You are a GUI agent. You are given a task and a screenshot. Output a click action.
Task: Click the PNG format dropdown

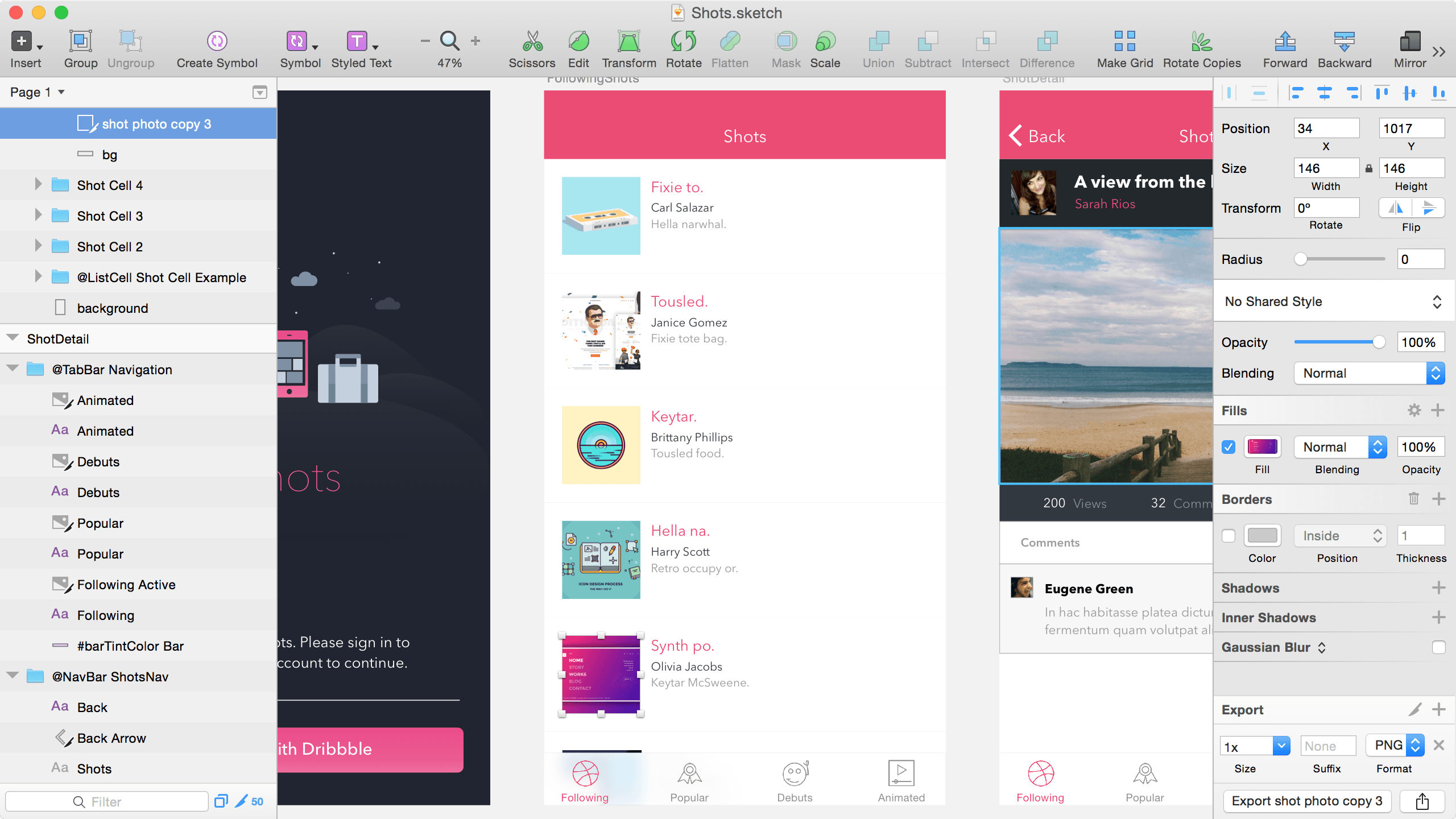pyautogui.click(x=1395, y=746)
